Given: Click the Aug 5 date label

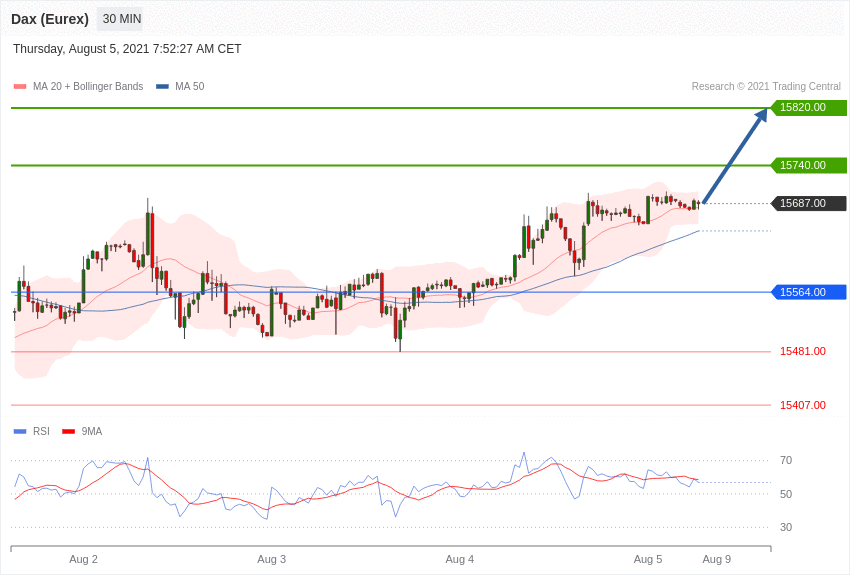Looking at the screenshot, I should click(648, 559).
